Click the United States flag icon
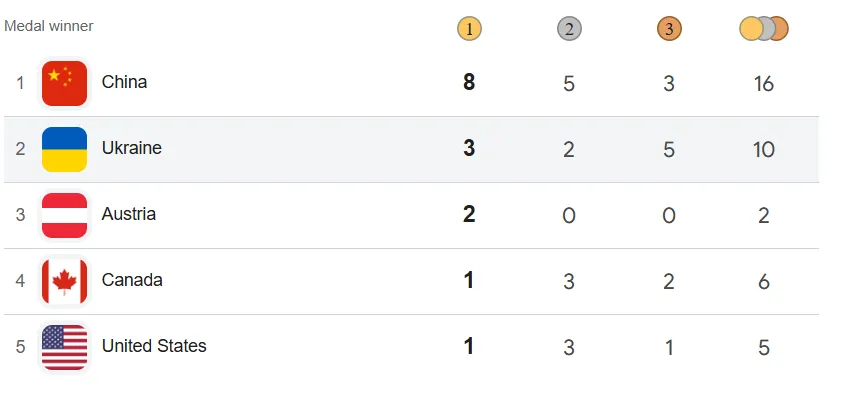The width and height of the screenshot is (843, 403). [x=64, y=347]
